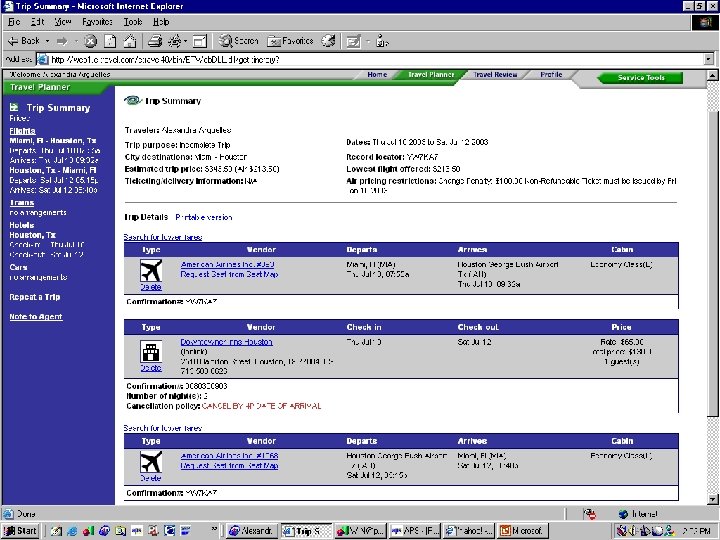The width and height of the screenshot is (720, 540).
Task: Open the Favorites menu
Action: 97,22
